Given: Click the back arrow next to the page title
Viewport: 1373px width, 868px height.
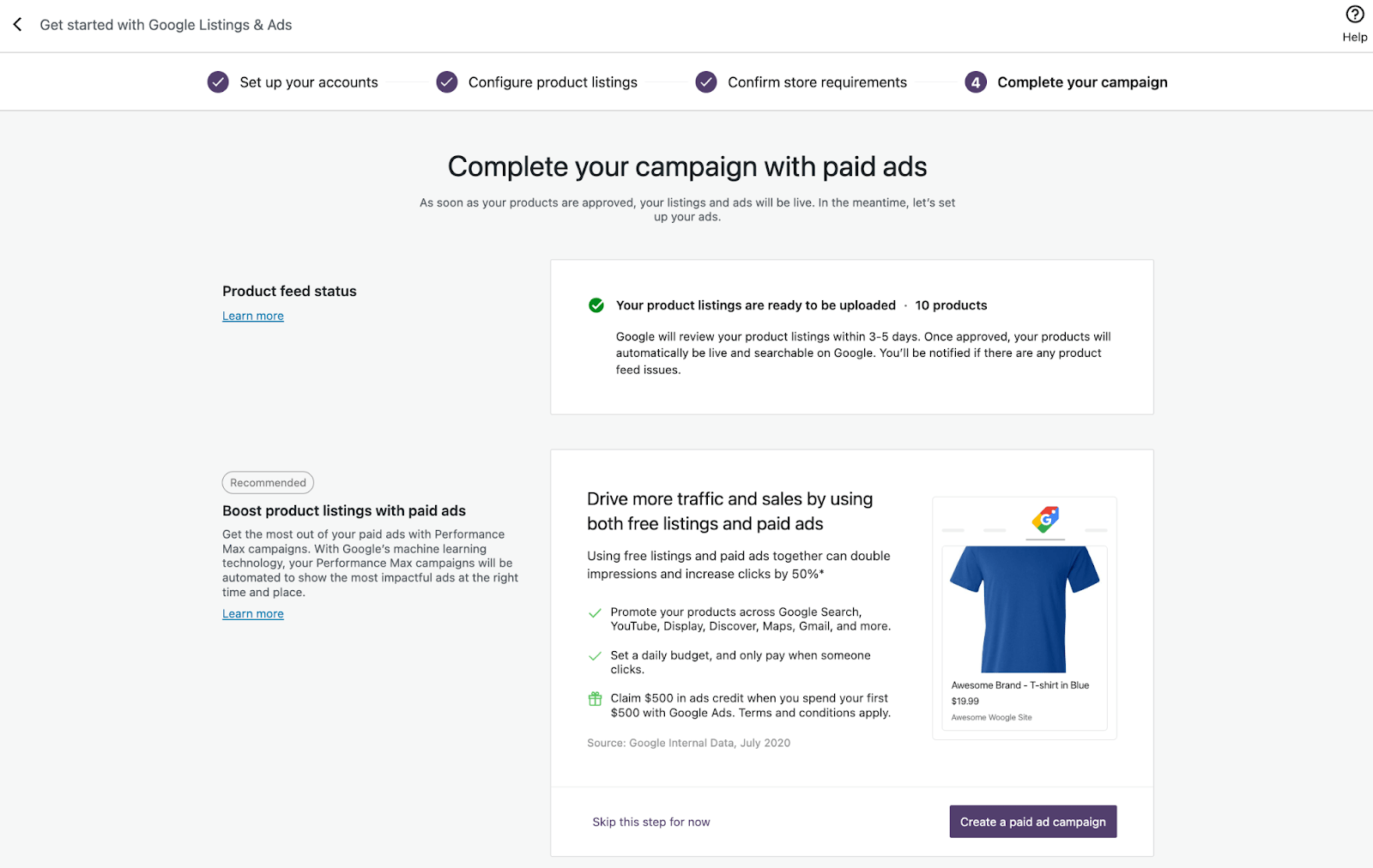Looking at the screenshot, I should (17, 25).
